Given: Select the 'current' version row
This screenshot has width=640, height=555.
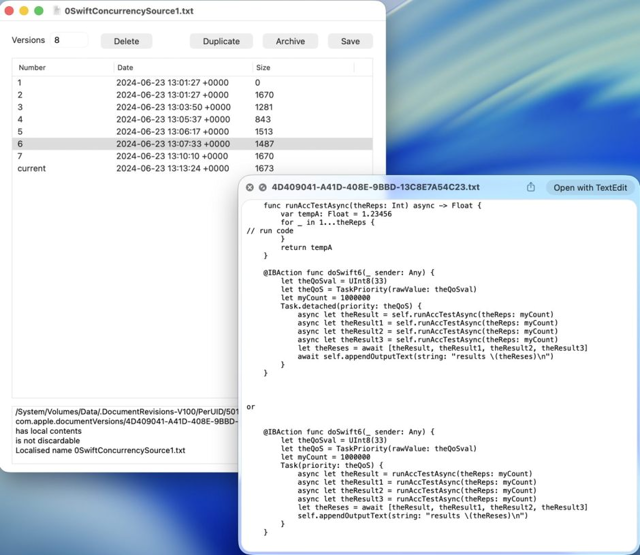Looking at the screenshot, I should point(192,168).
